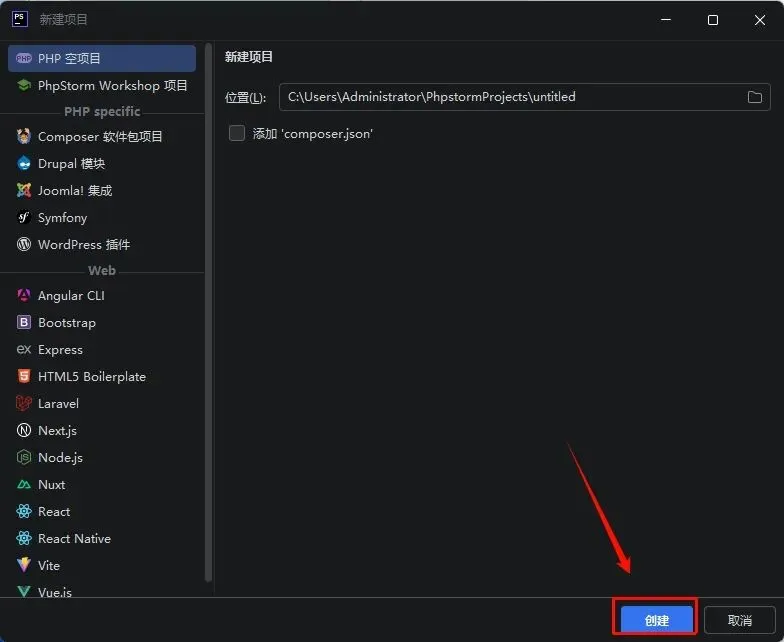
Task: Click the Symfony logo icon
Action: click(x=24, y=218)
